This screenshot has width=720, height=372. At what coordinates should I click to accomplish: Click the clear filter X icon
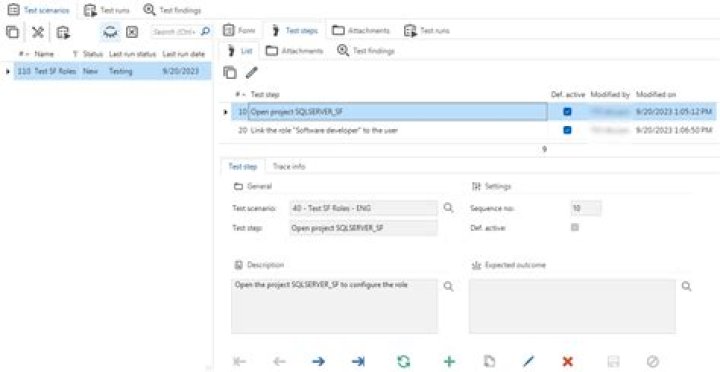[x=132, y=32]
